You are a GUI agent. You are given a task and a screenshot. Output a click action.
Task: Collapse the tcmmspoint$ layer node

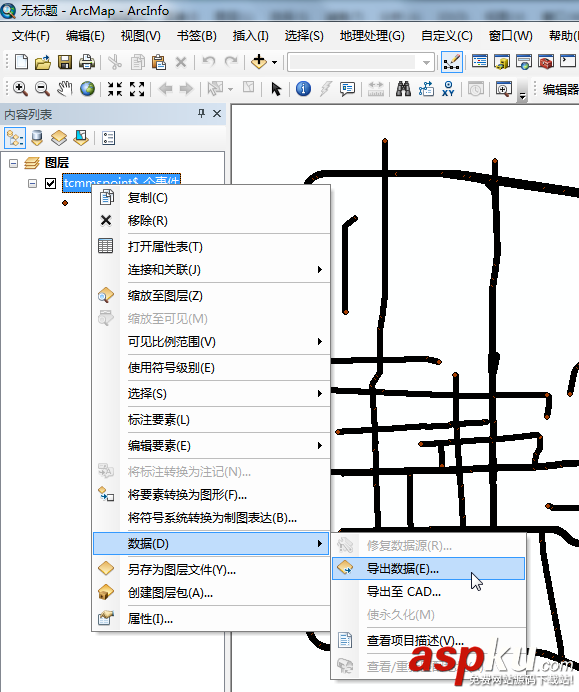pyautogui.click(x=32, y=183)
